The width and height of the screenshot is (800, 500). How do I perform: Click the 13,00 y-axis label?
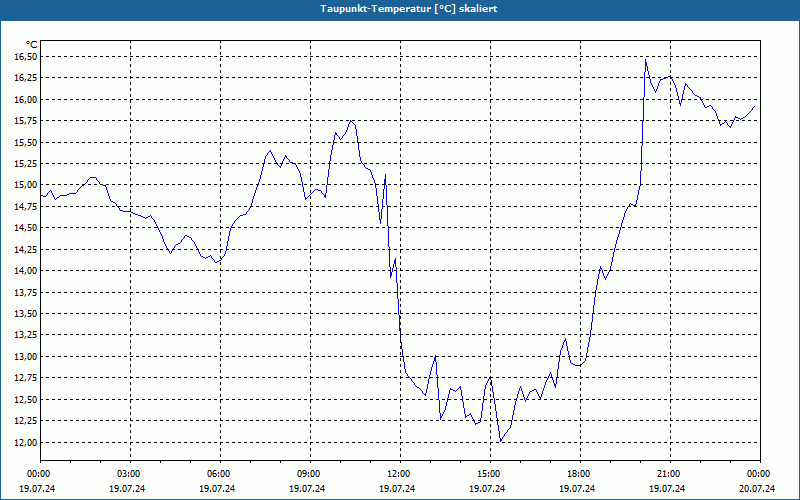[x=26, y=357]
